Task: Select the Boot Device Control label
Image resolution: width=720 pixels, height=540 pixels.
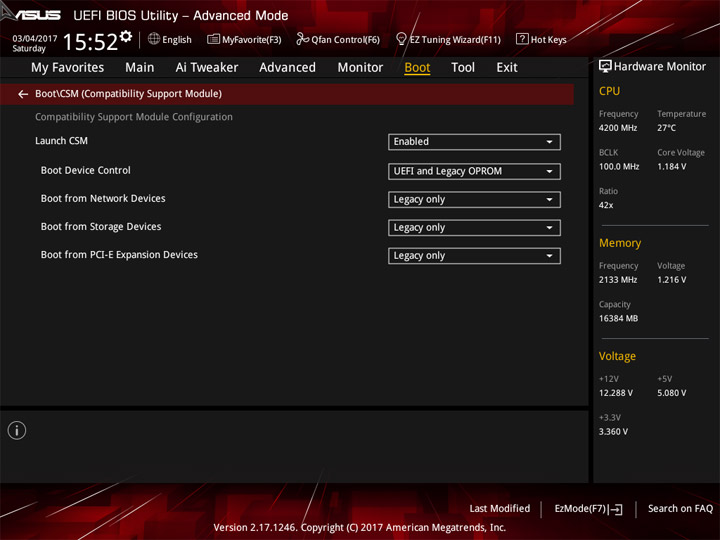Action: pos(85,170)
